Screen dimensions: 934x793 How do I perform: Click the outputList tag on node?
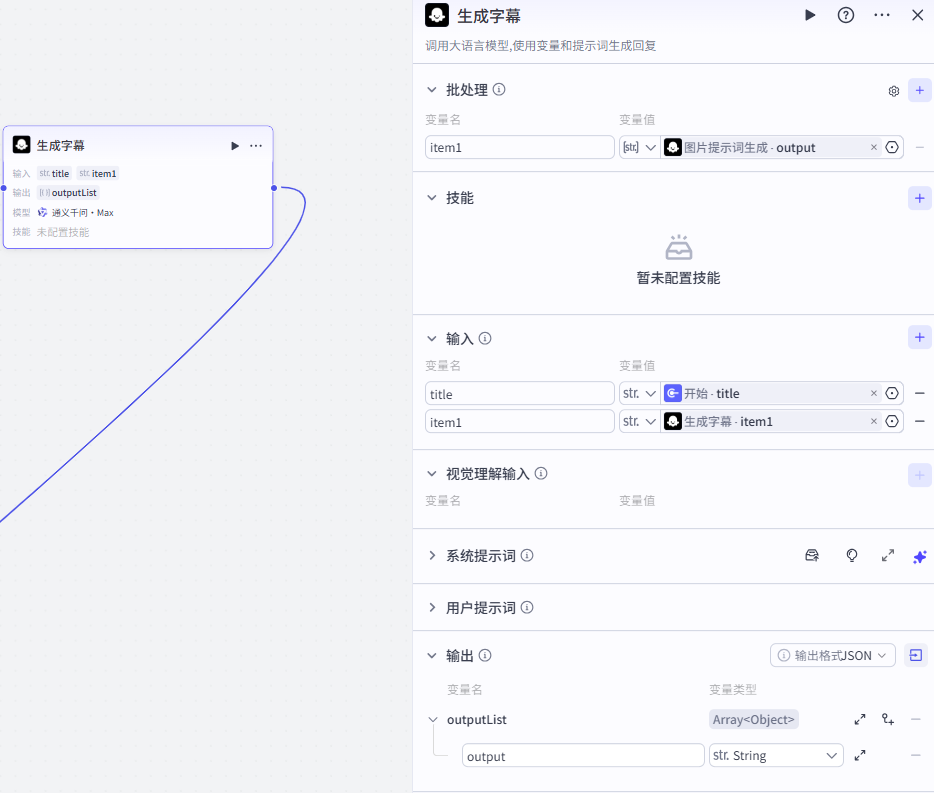[x=68, y=192]
